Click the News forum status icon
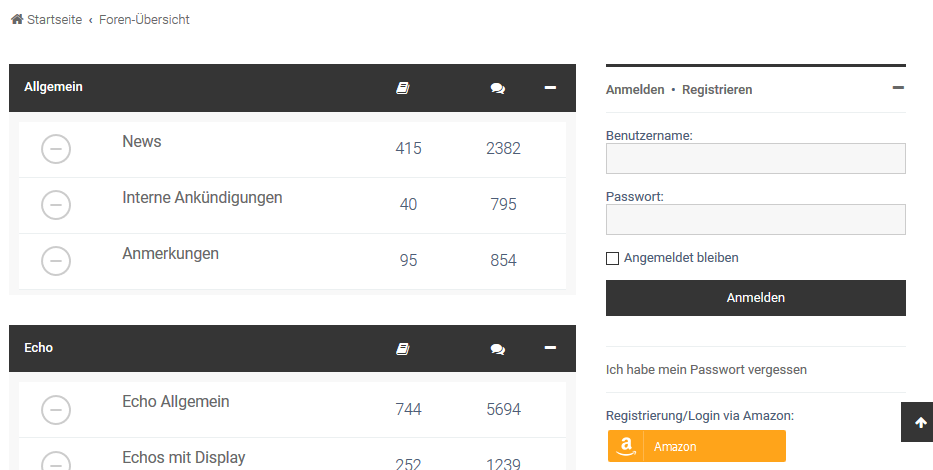The image size is (933, 470). coord(56,149)
